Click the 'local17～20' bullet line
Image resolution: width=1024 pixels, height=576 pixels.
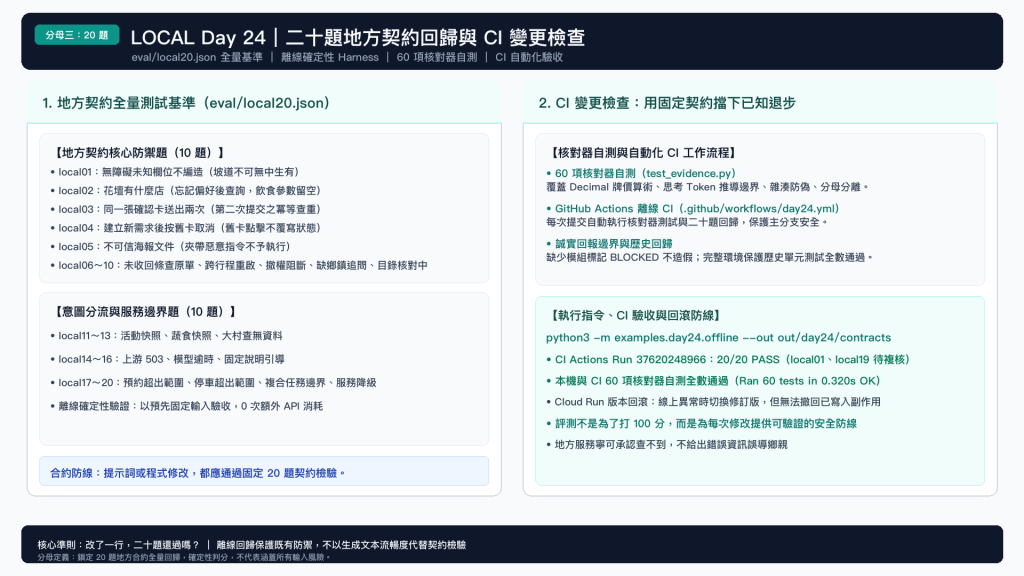click(214, 383)
